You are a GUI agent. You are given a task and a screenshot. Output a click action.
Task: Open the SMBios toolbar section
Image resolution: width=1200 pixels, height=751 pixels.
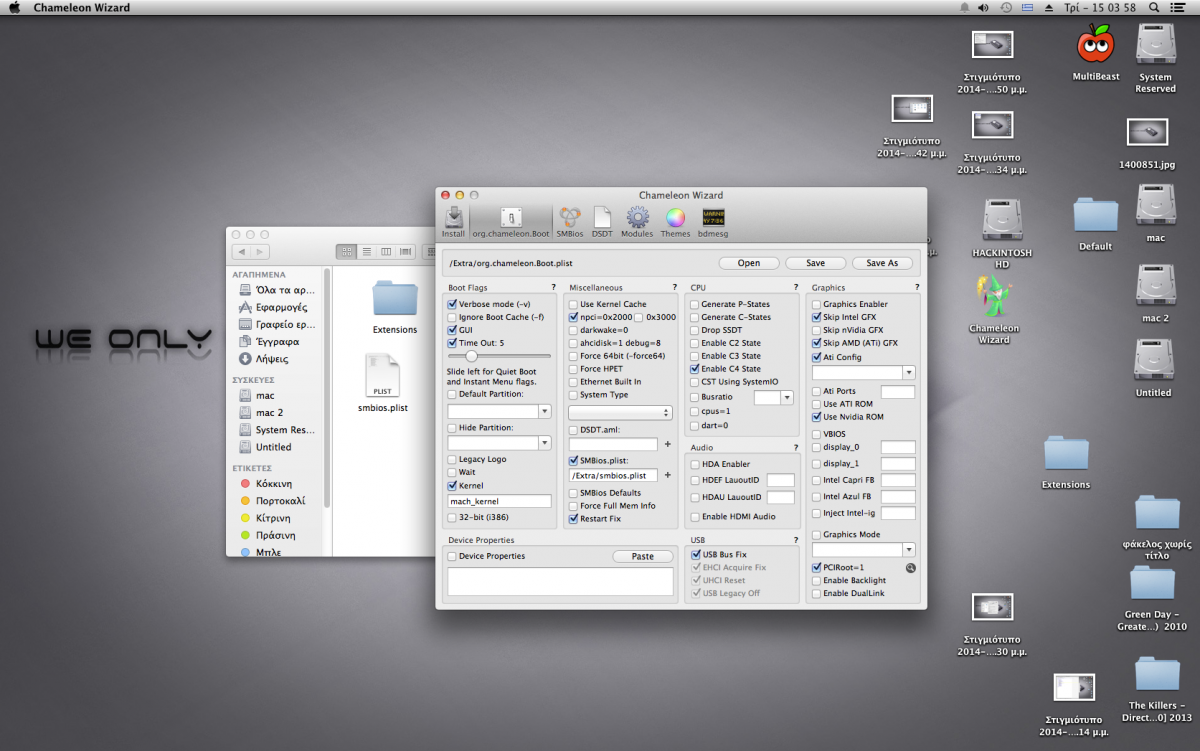tap(570, 222)
